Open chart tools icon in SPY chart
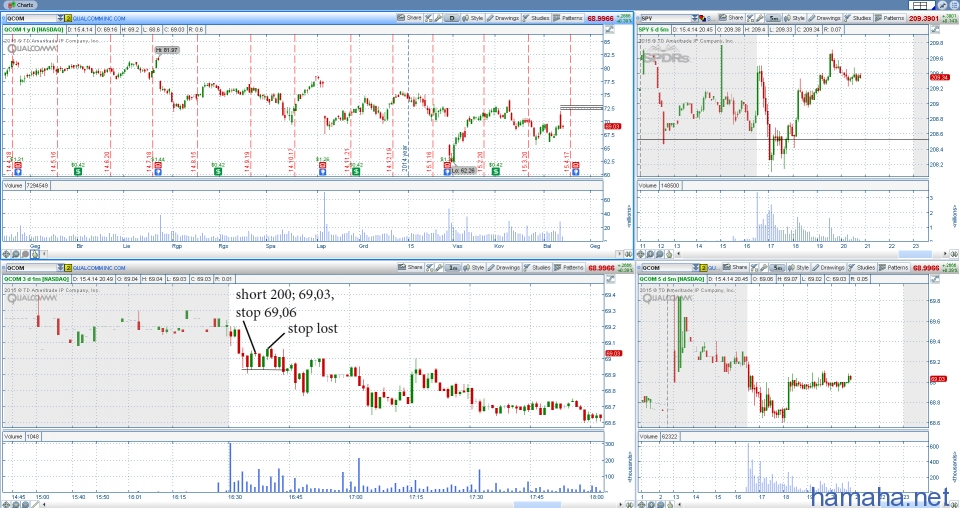Viewport: 960px width, 508px height. [749, 18]
